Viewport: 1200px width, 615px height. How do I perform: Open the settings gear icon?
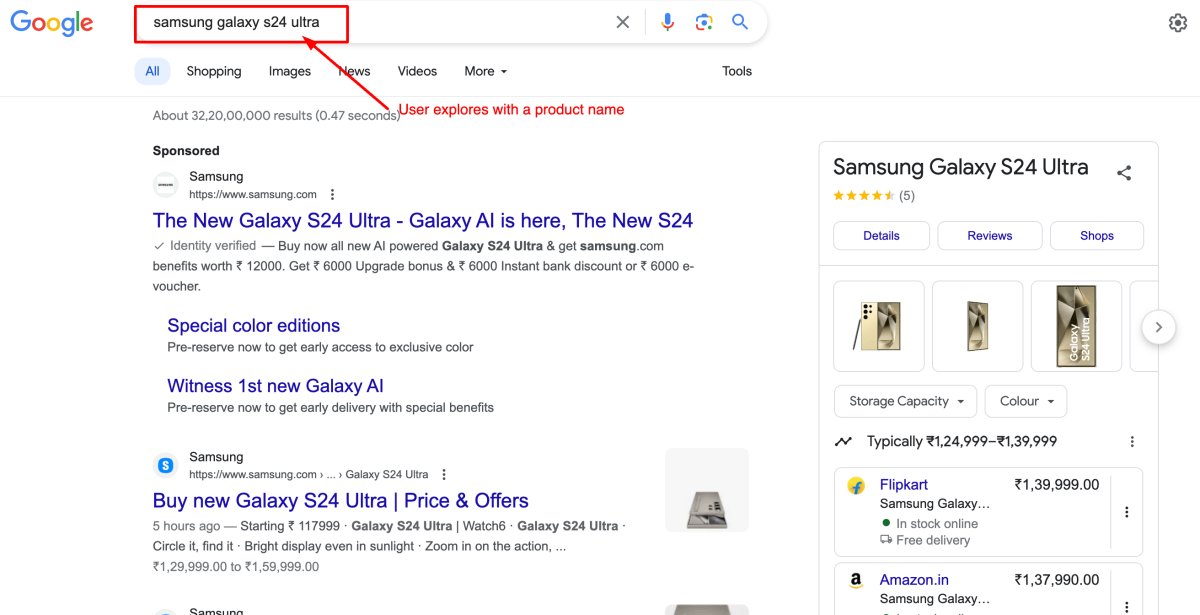[1178, 23]
